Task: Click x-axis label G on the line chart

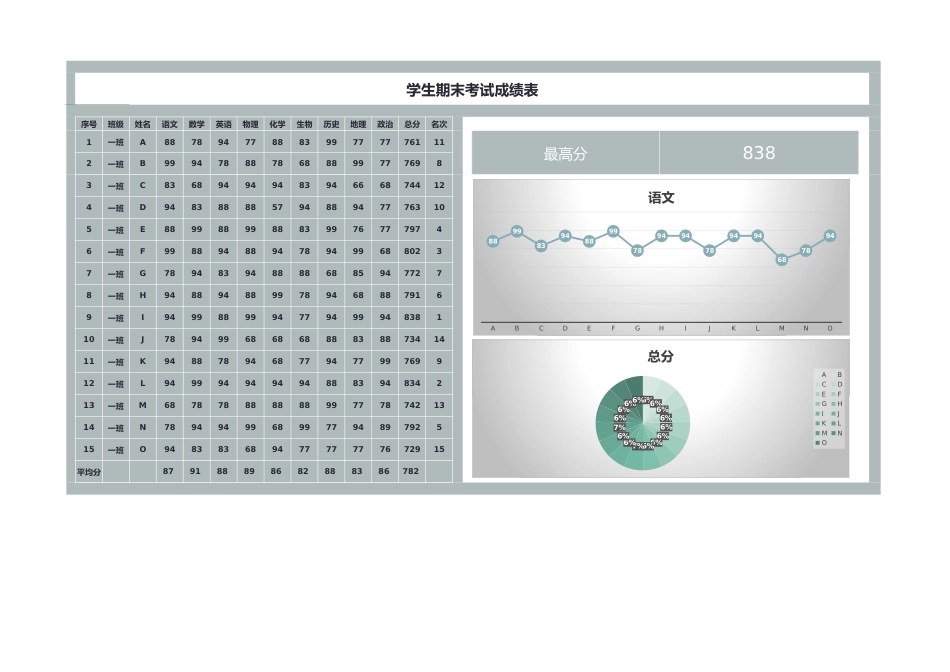Action: click(x=637, y=328)
